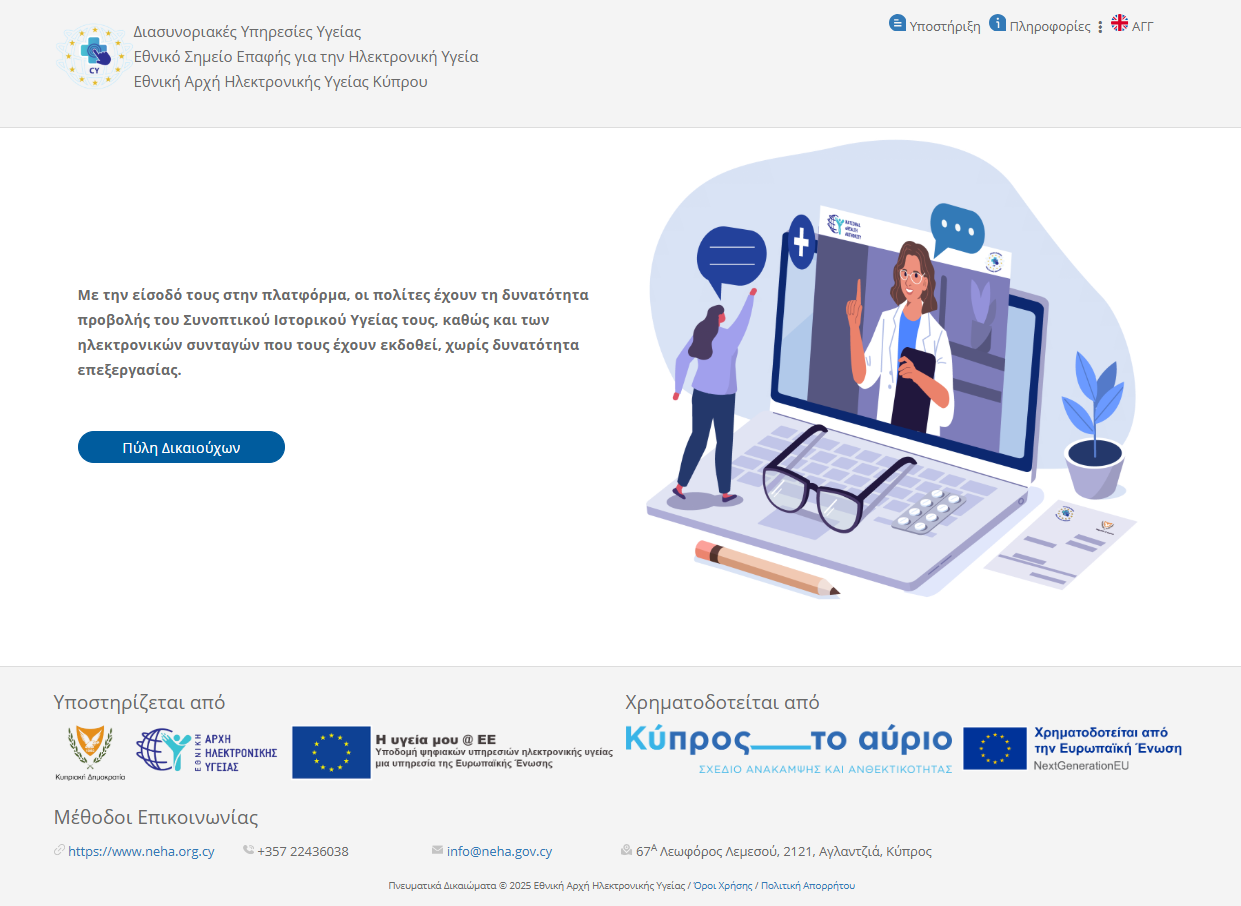
Task: Open the https://www.neha.org.cy link
Action: click(x=141, y=852)
